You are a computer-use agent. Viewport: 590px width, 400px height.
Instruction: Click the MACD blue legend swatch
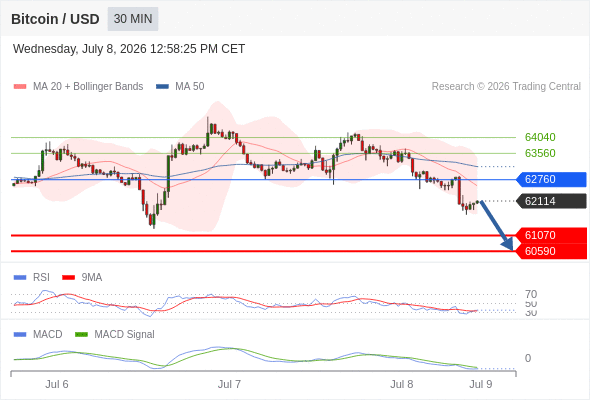tap(20, 335)
